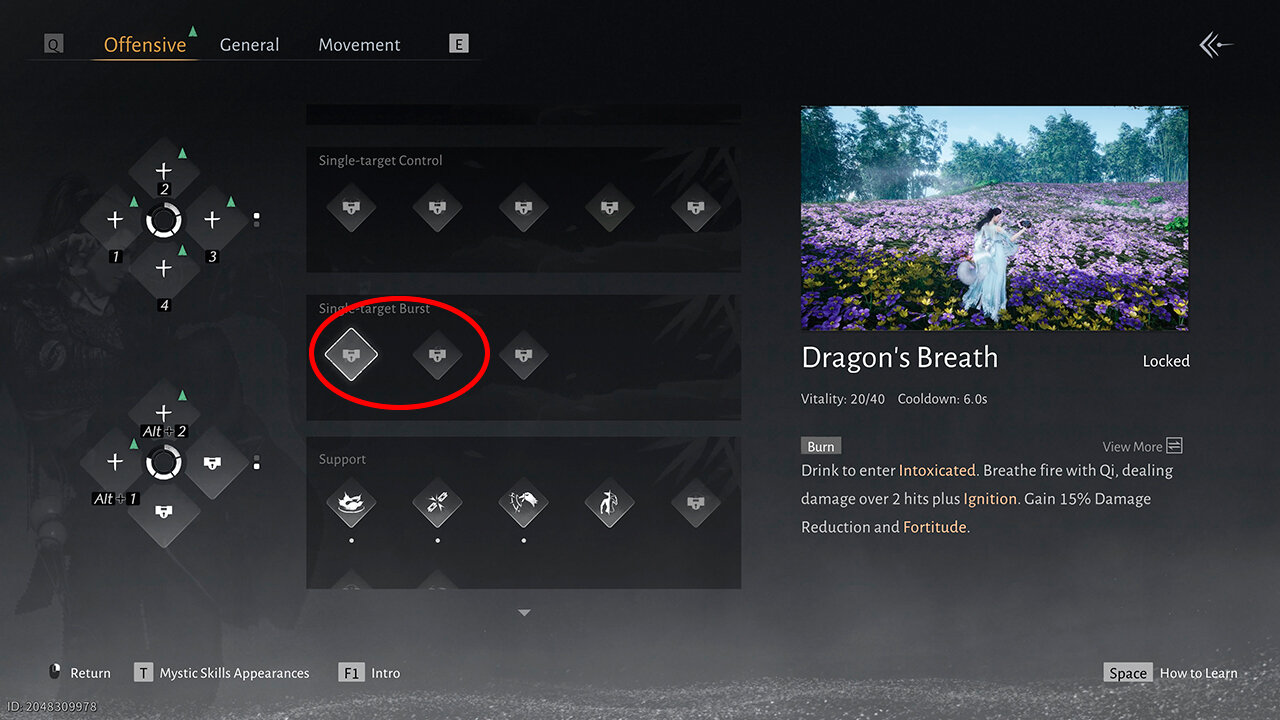Switch to the Movement tab
The width and height of the screenshot is (1280, 720).
tap(359, 45)
